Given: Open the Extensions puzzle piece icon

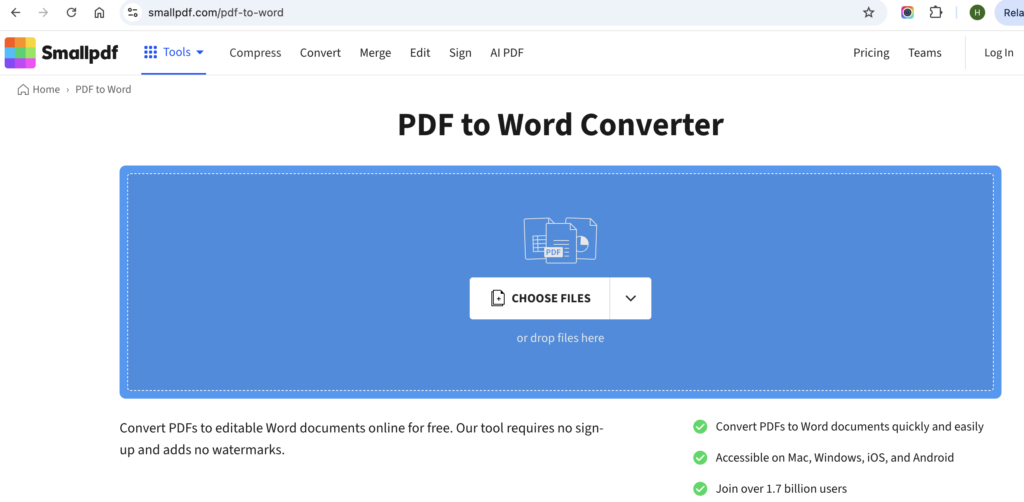Looking at the screenshot, I should (936, 12).
